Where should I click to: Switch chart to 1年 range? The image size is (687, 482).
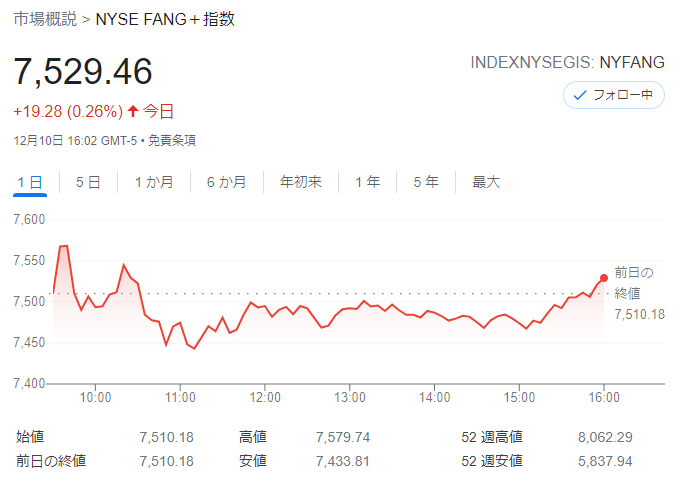(x=368, y=182)
